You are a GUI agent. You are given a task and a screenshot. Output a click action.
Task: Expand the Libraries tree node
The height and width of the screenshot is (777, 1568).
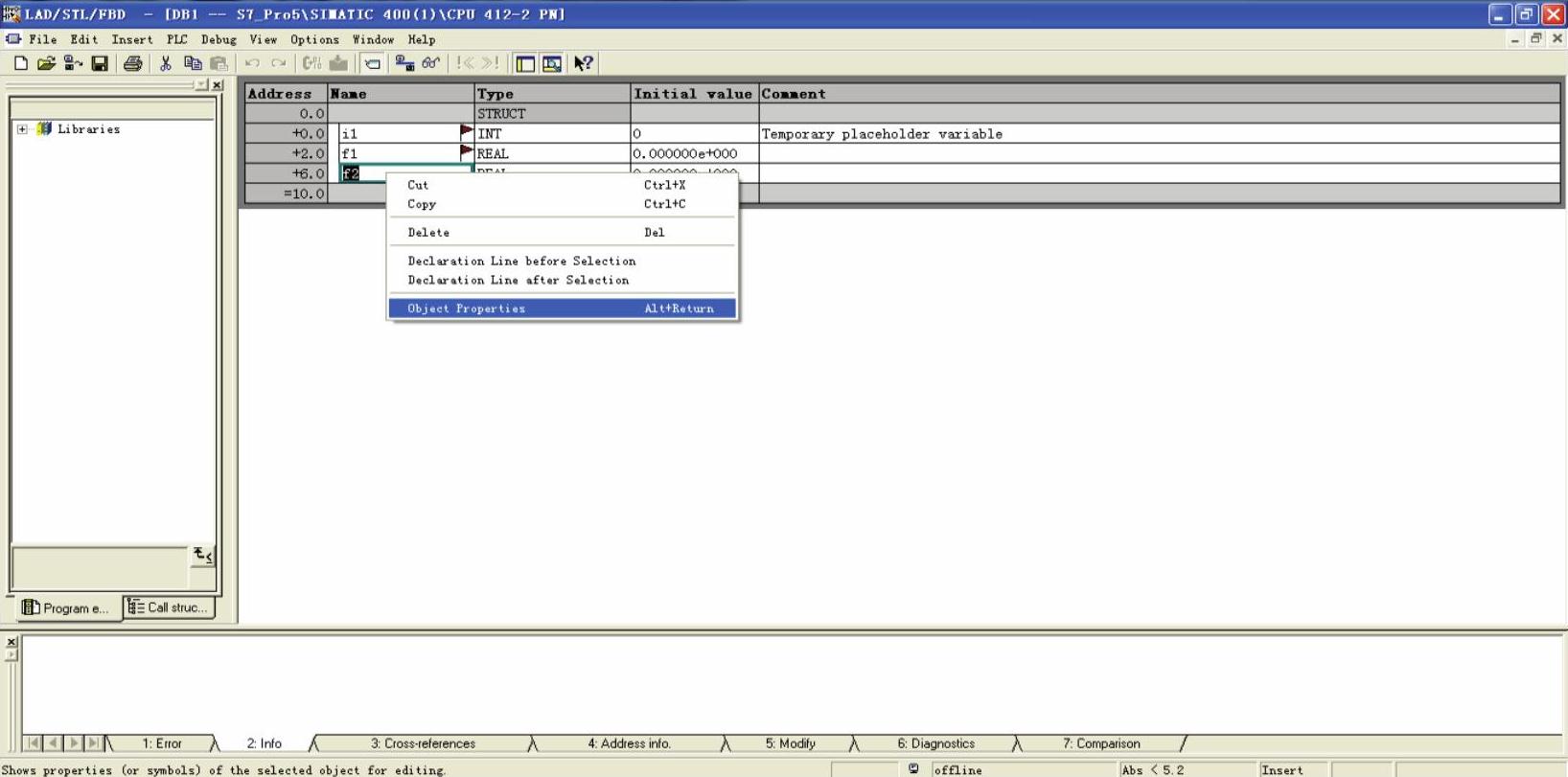(x=22, y=129)
